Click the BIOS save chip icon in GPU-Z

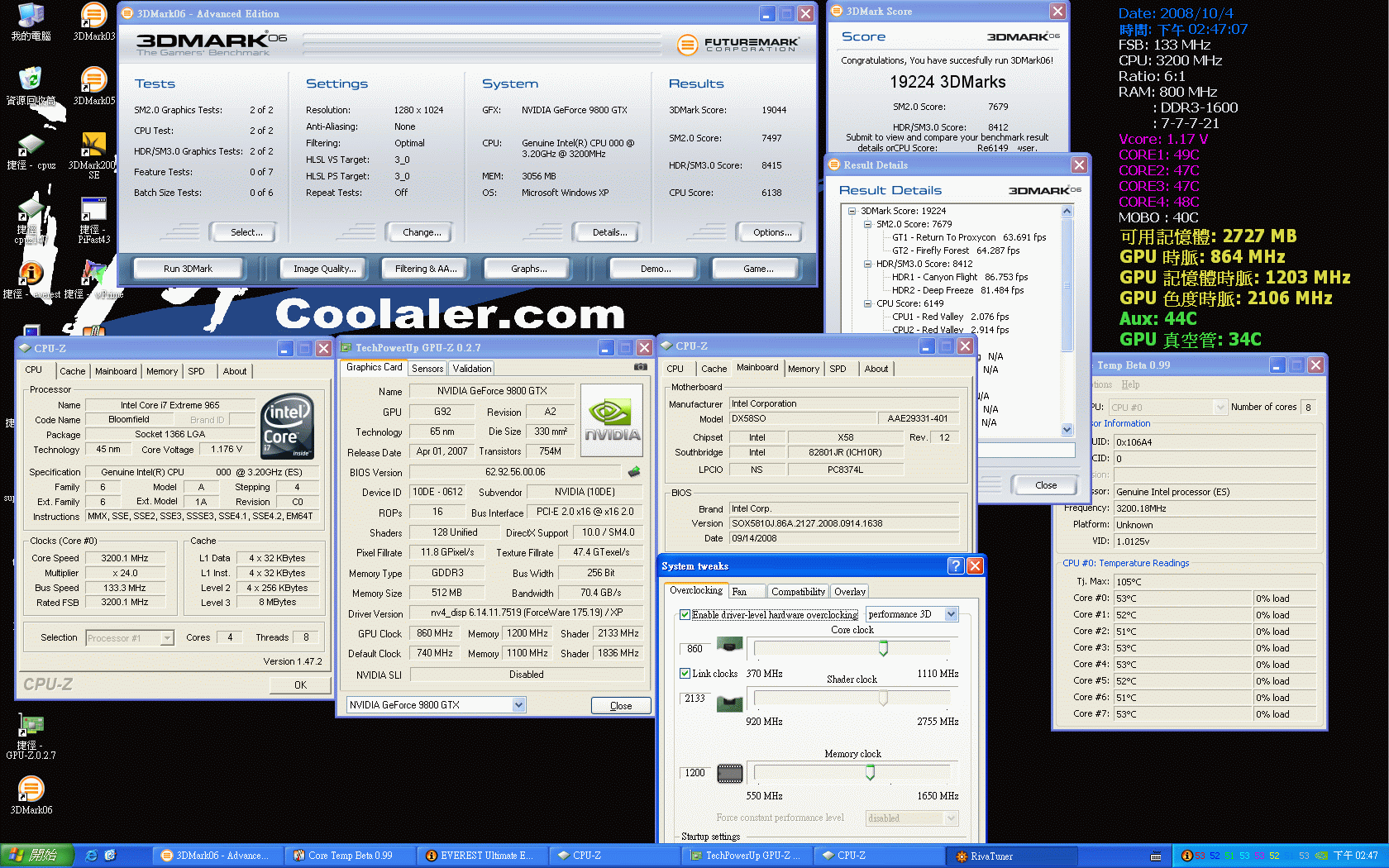(634, 472)
